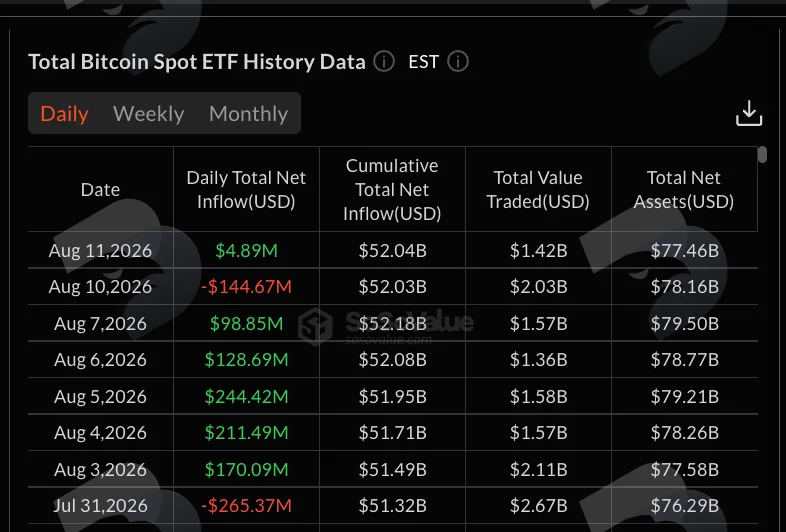Click the $79.50B net assets value
This screenshot has height=532, width=786.
click(x=684, y=323)
